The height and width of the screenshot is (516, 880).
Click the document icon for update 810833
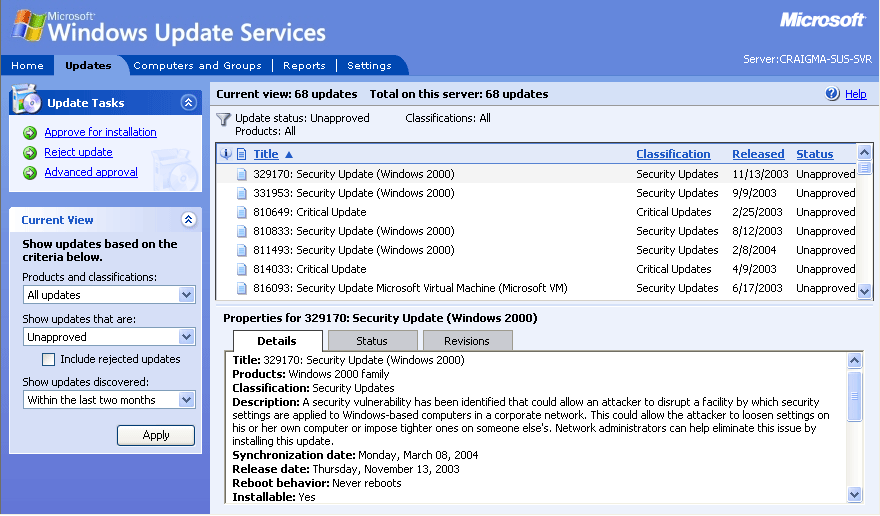(241, 231)
